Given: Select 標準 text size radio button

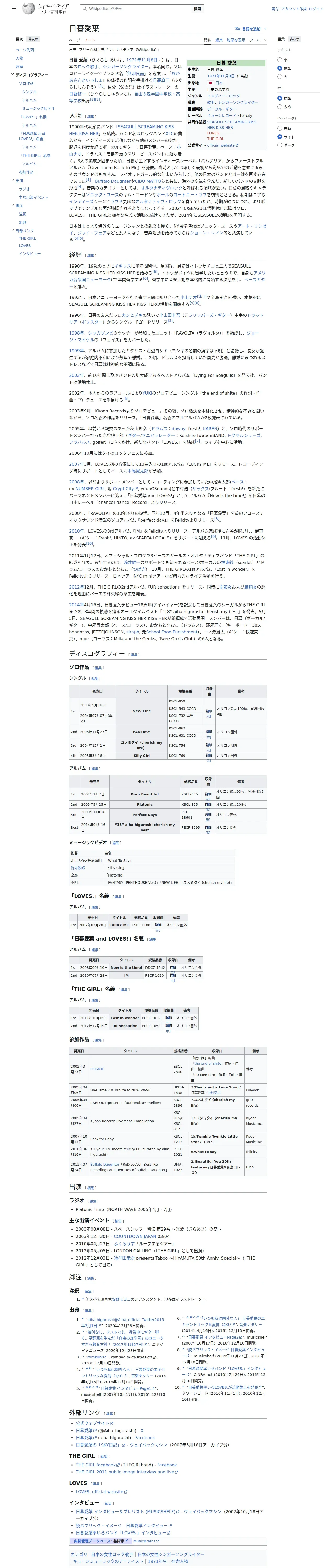Looking at the screenshot, I should [280, 69].
